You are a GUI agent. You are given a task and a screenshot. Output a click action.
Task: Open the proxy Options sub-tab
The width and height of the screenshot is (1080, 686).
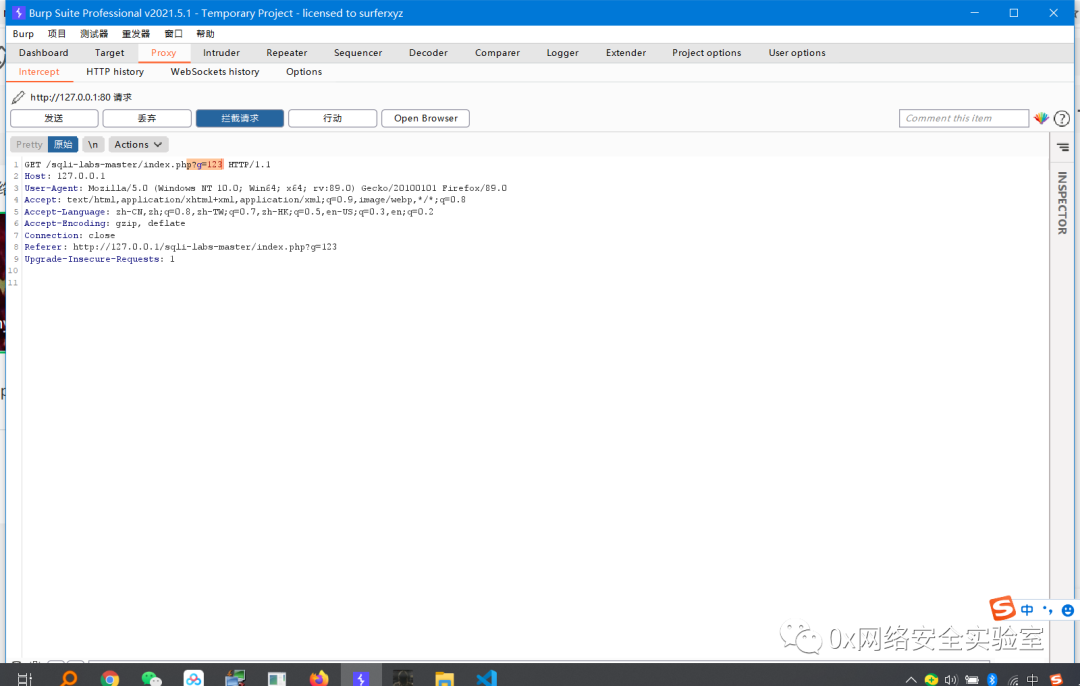(304, 72)
